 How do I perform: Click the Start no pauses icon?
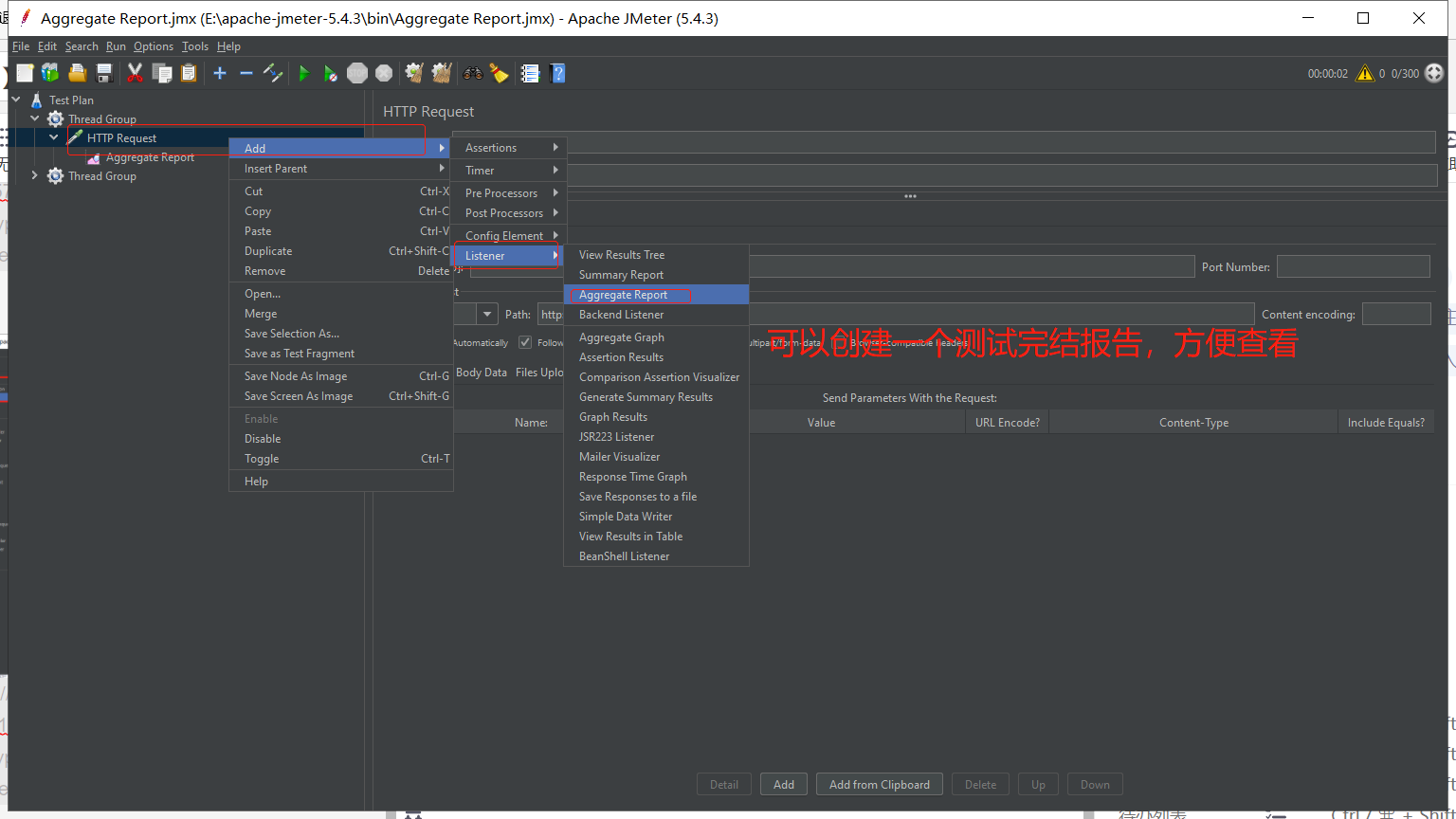(x=330, y=73)
